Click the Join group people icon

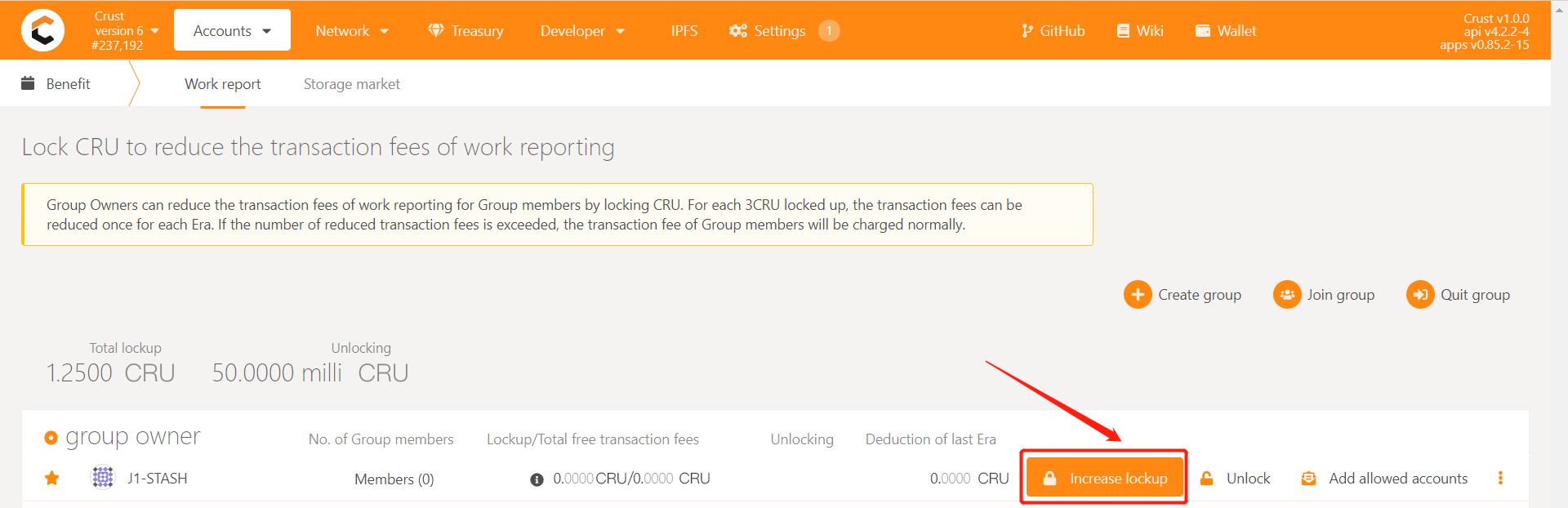(x=1287, y=295)
